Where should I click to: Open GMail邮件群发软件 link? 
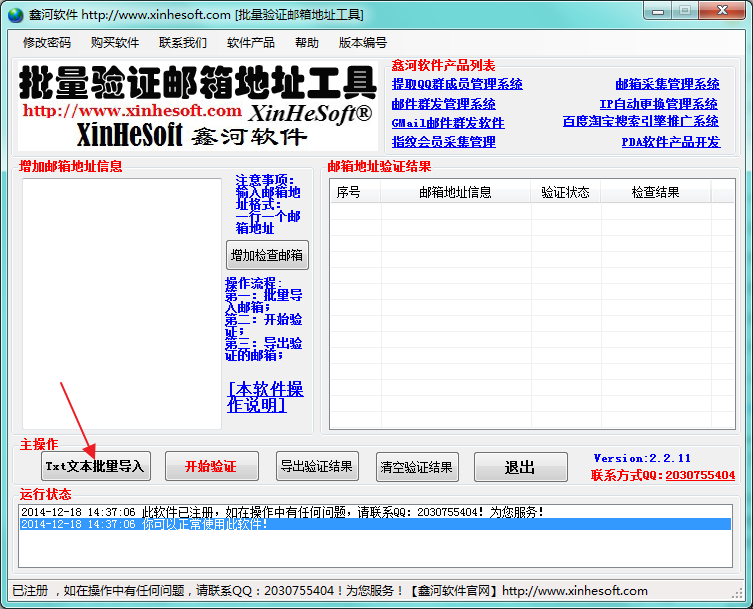[x=448, y=123]
